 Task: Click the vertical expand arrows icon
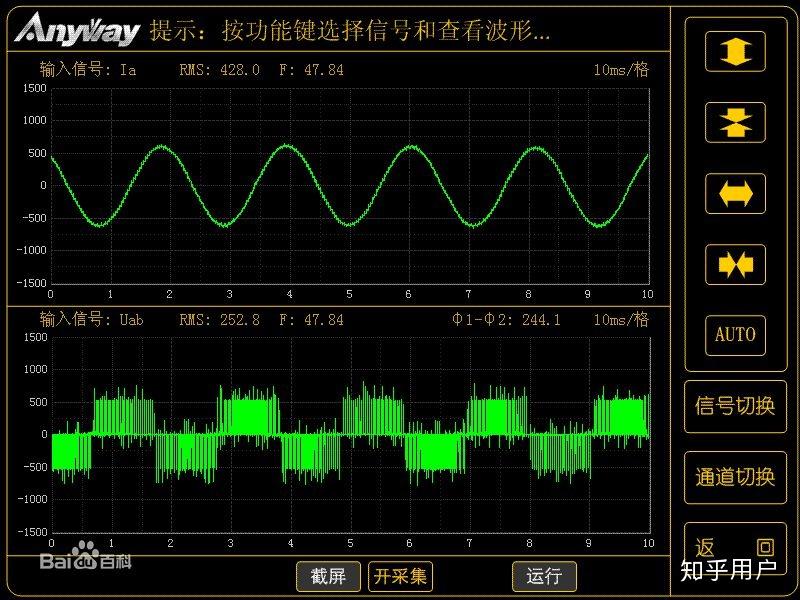pos(735,52)
